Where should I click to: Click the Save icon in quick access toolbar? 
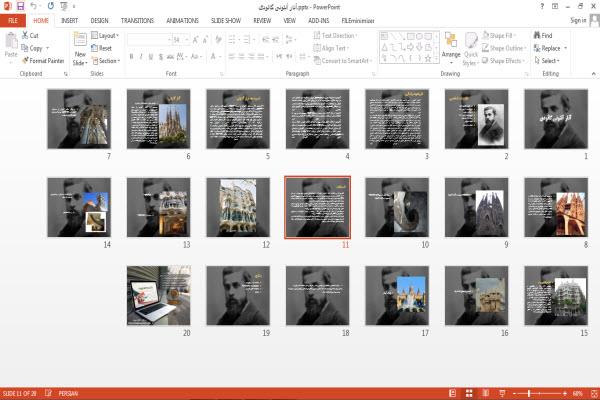click(20, 6)
